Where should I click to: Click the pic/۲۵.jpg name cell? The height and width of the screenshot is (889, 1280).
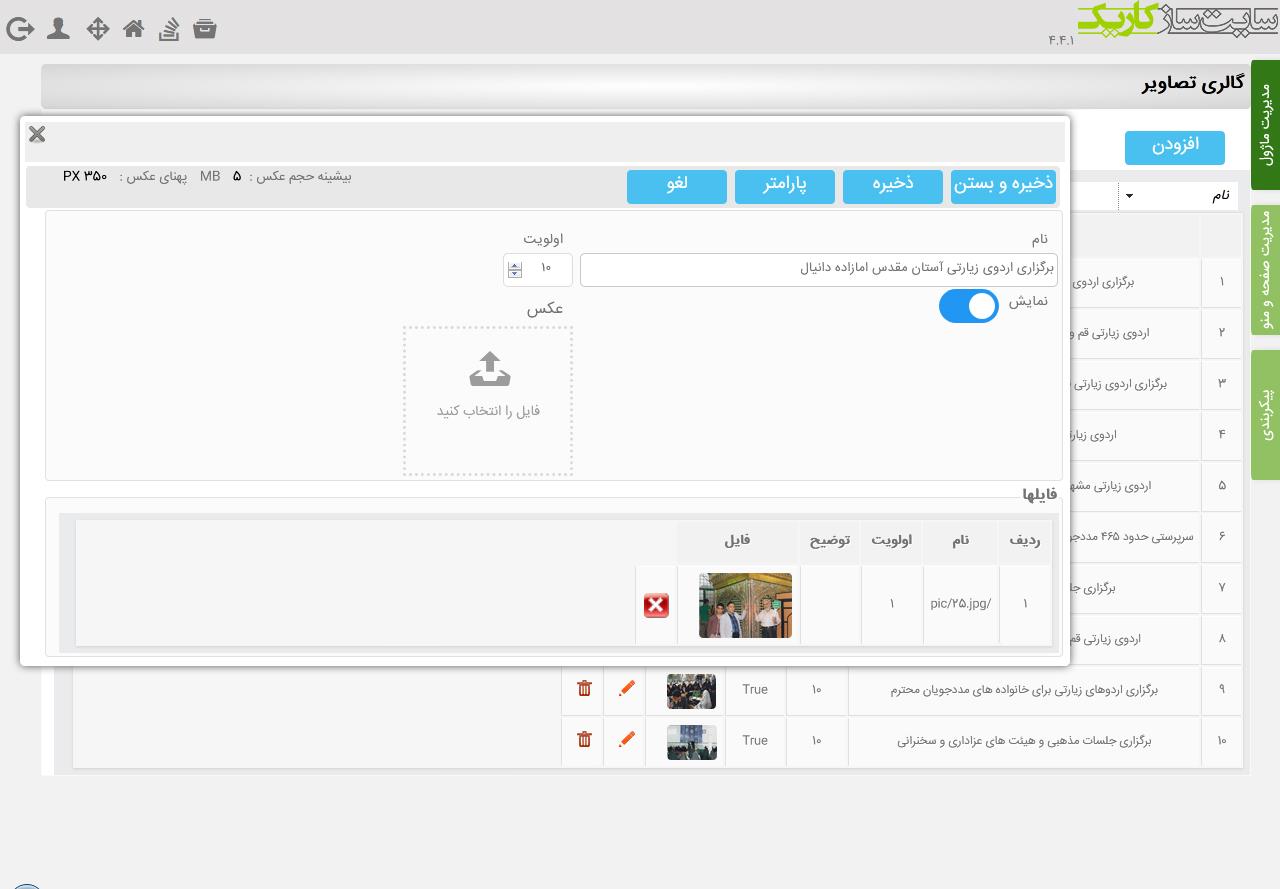(960, 604)
